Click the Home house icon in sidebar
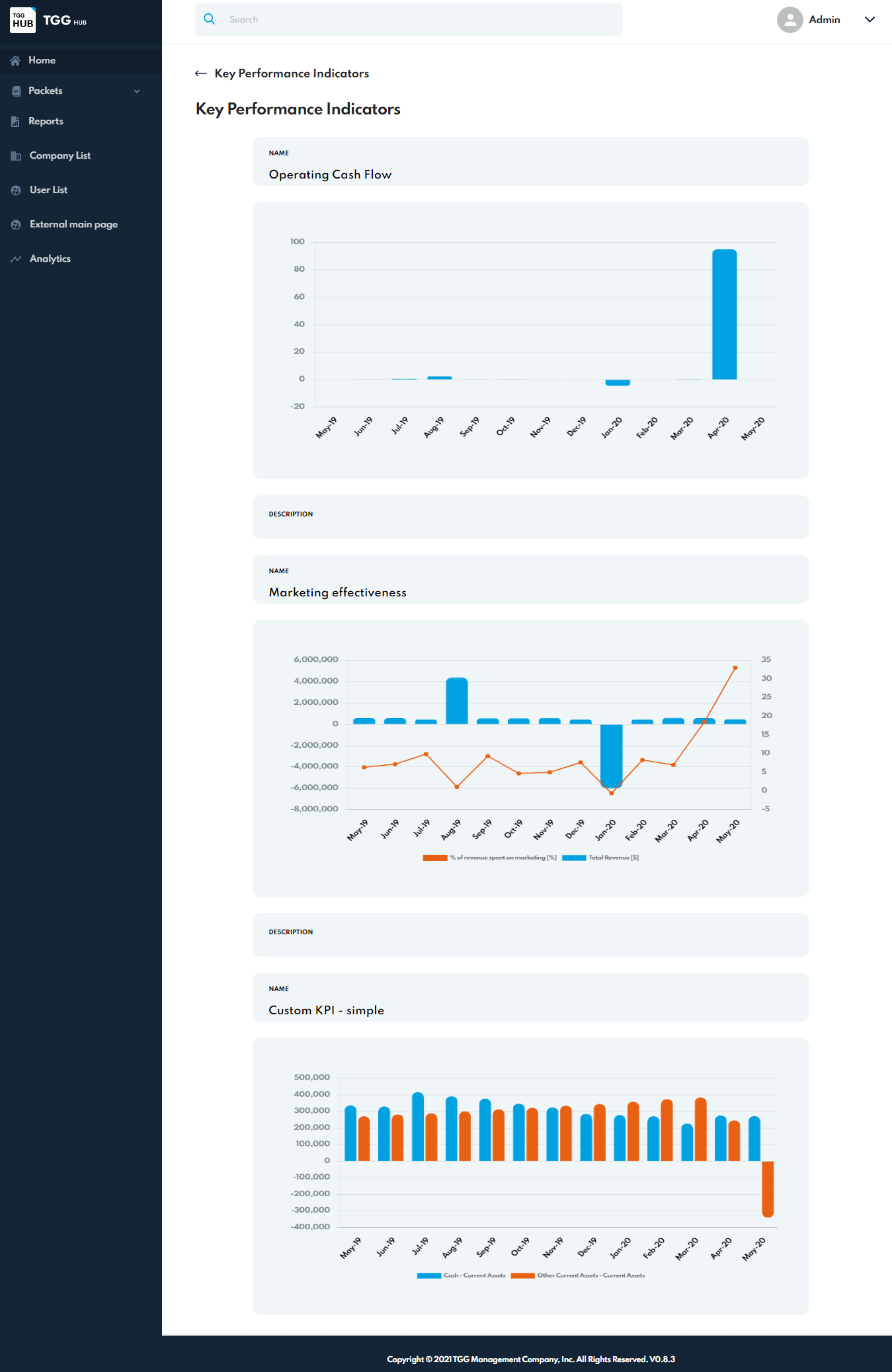 coord(15,61)
